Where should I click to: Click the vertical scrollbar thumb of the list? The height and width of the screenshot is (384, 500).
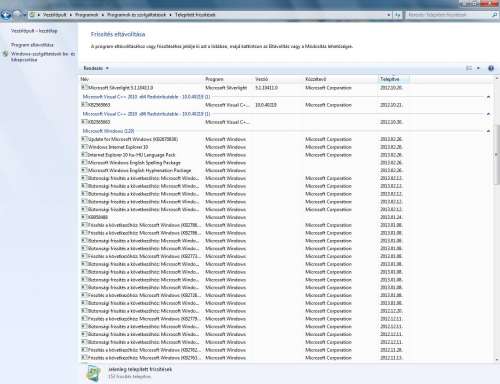click(x=497, y=154)
